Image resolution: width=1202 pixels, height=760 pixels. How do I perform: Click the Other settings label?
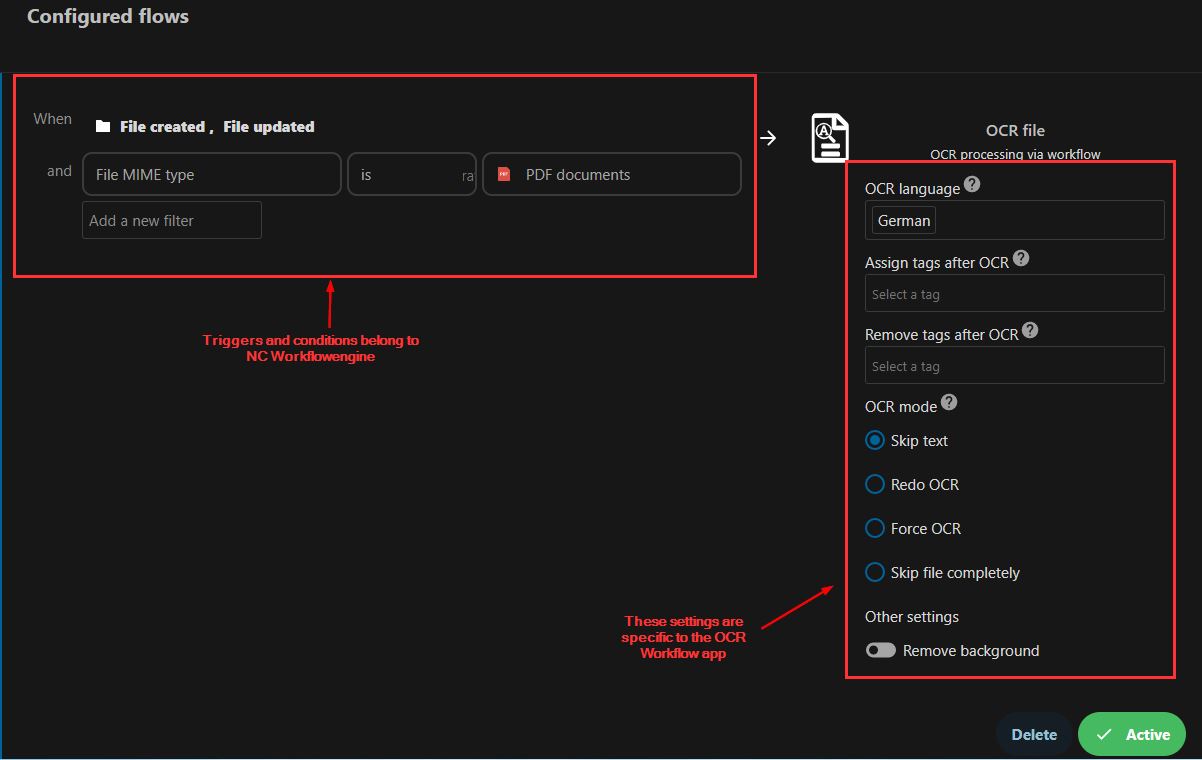point(912,617)
